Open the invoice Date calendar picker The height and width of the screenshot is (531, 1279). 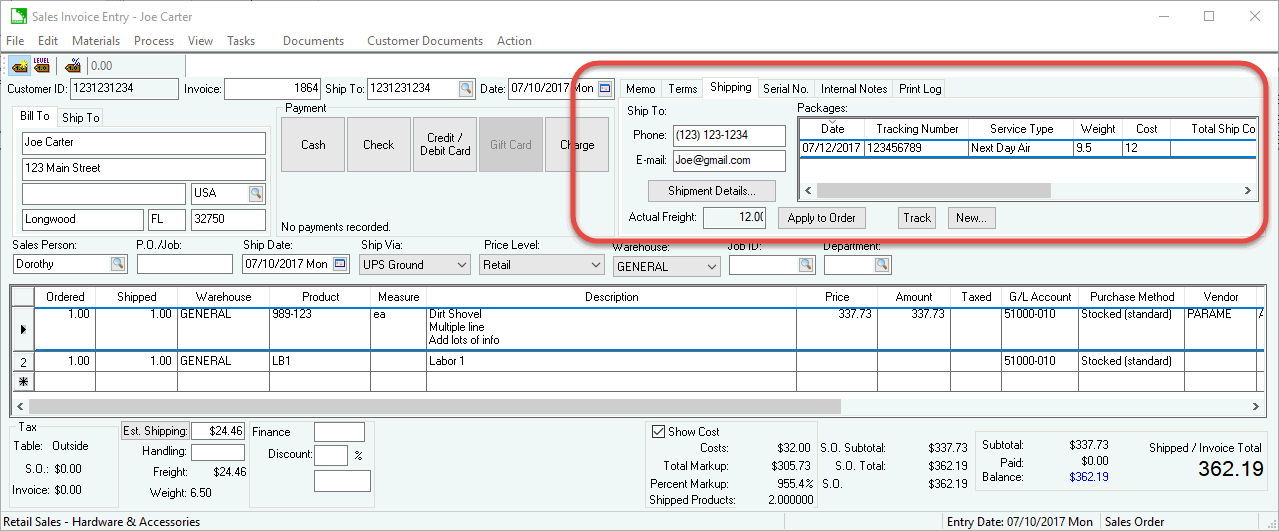pos(605,88)
